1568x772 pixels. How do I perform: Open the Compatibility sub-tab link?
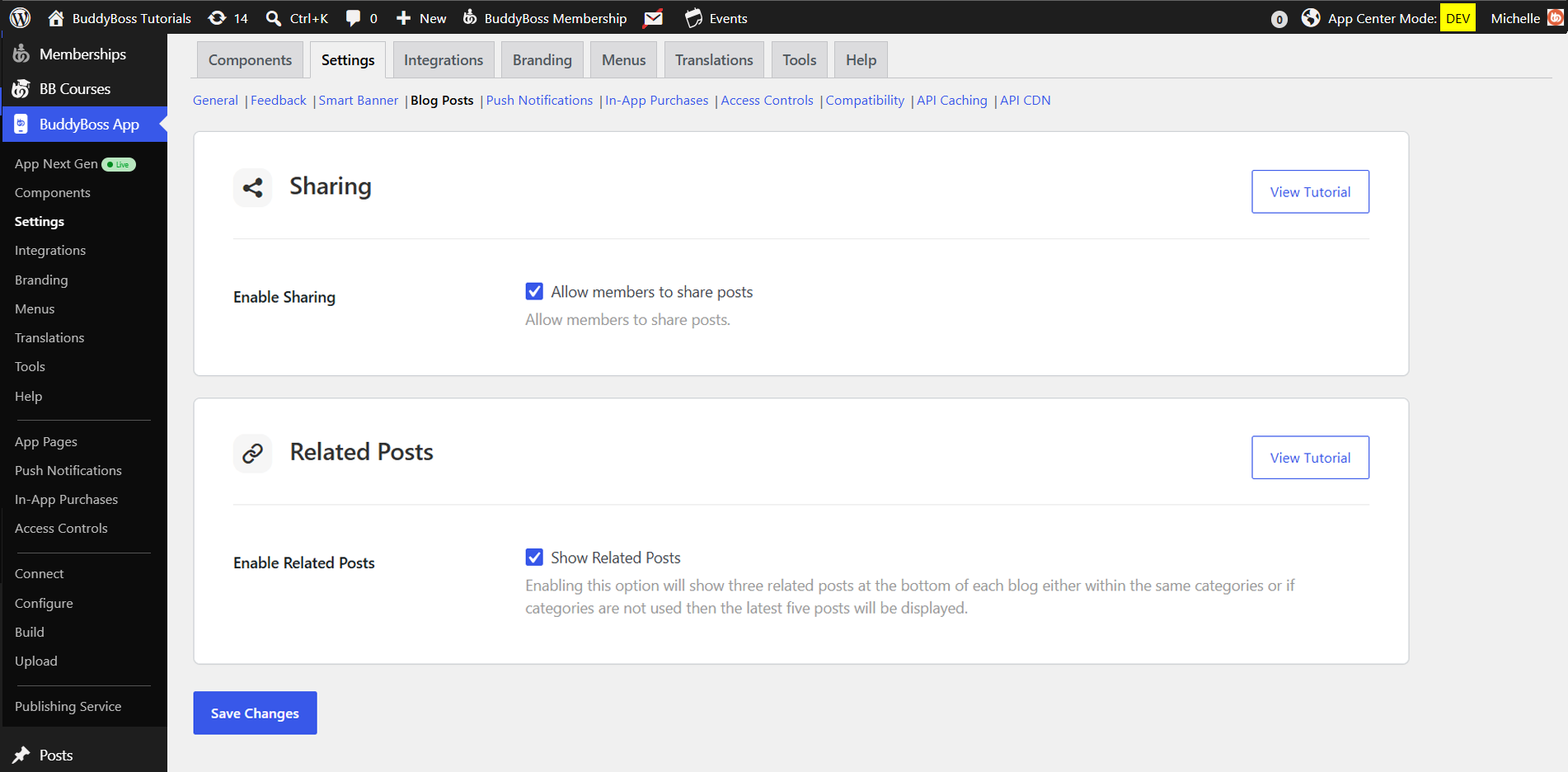pos(865,100)
